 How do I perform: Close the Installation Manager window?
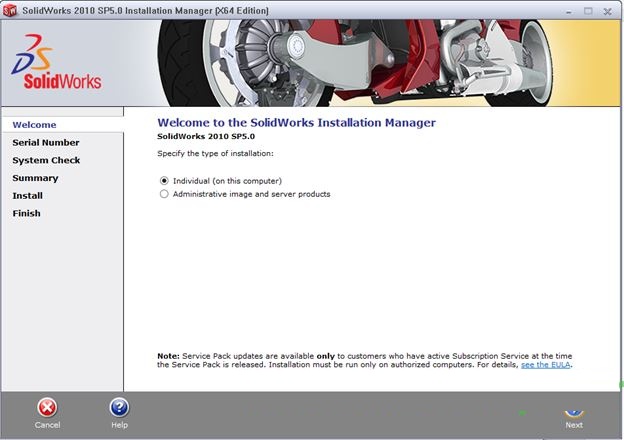(607, 12)
